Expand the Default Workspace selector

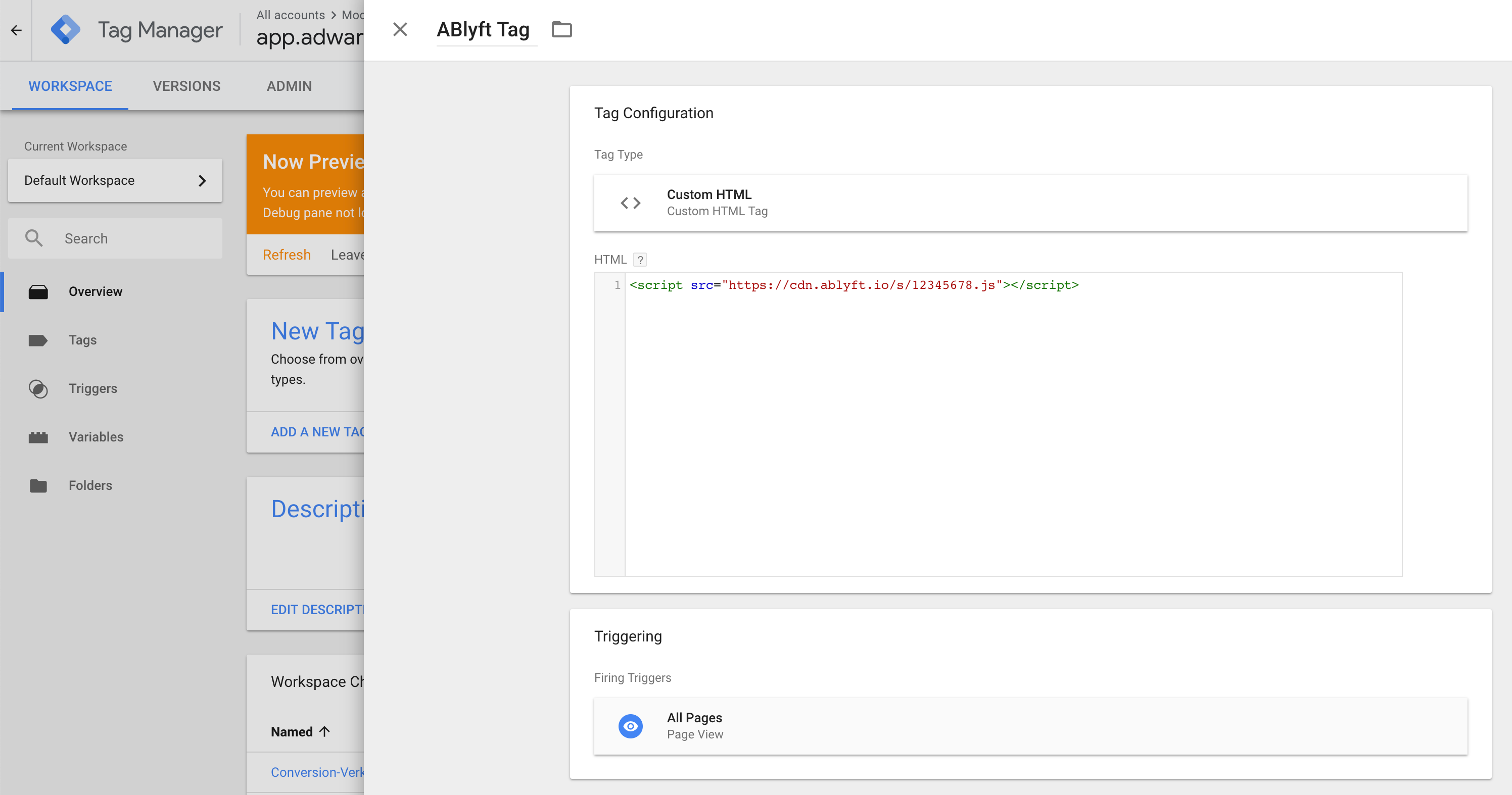115,180
